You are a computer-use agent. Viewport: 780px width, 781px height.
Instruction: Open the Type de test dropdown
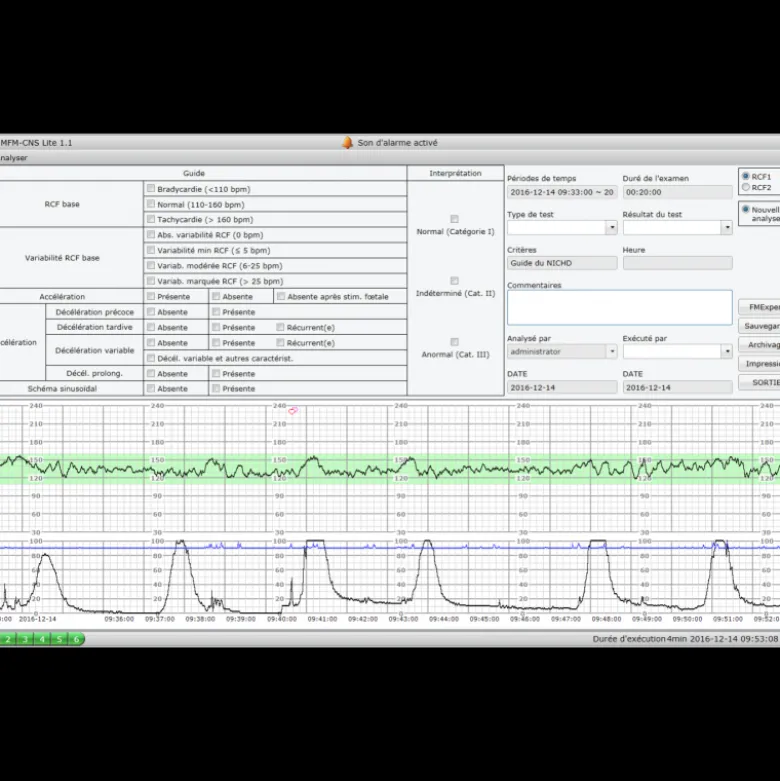coord(612,228)
